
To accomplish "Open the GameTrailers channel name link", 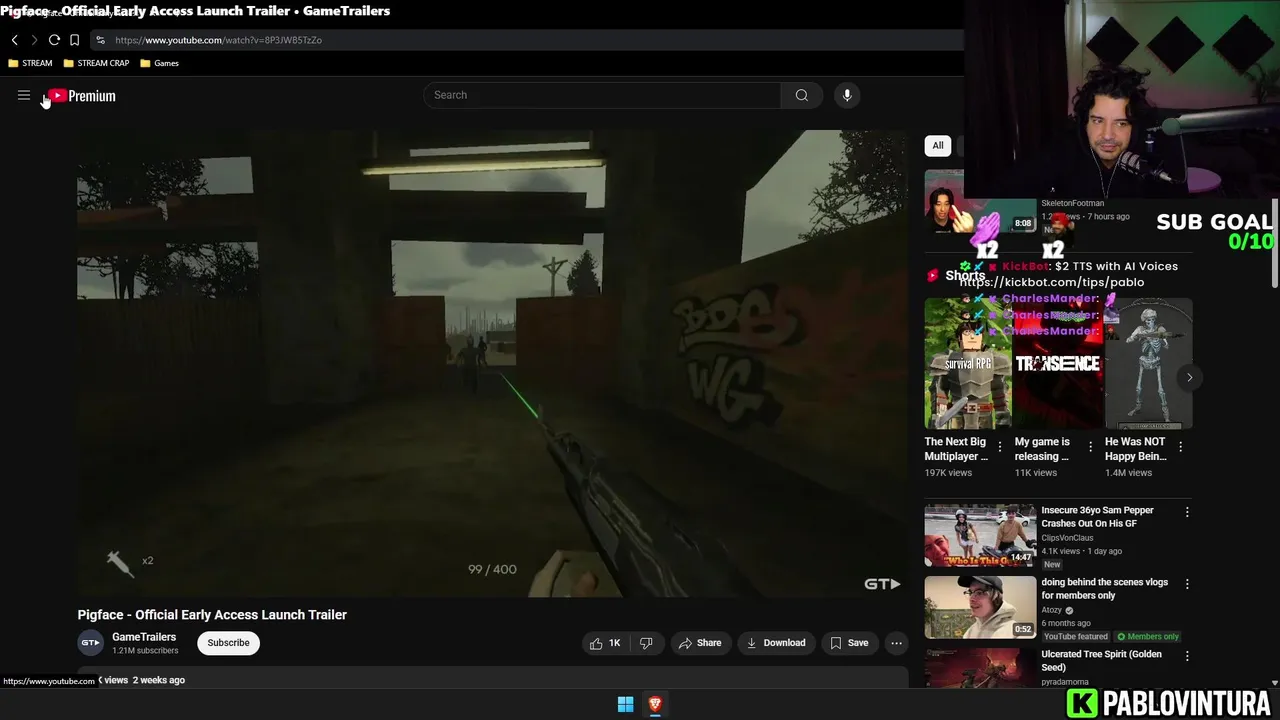I will [x=144, y=637].
